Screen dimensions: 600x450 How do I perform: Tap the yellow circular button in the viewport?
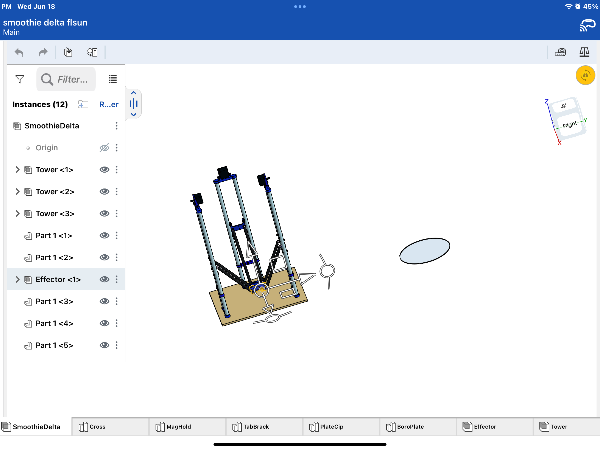pyautogui.click(x=584, y=76)
